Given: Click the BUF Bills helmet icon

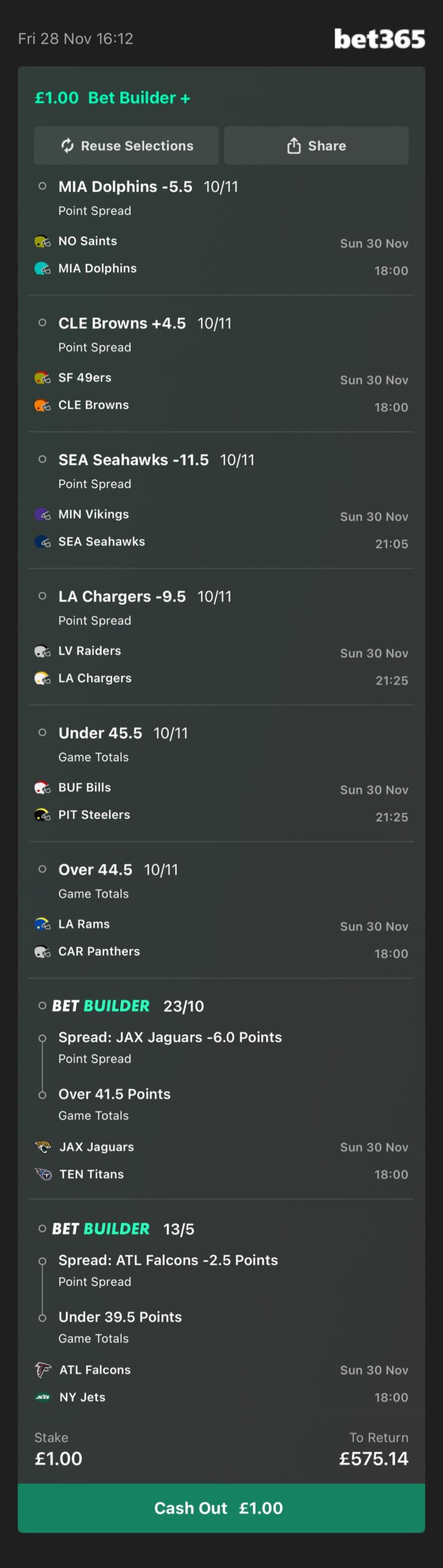Looking at the screenshot, I should point(42,787).
